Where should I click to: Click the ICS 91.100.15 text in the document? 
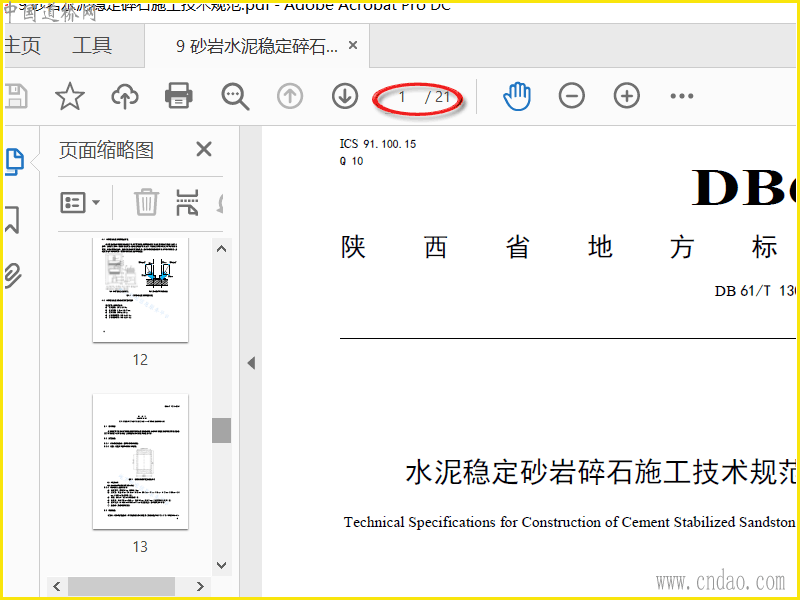pos(378,144)
